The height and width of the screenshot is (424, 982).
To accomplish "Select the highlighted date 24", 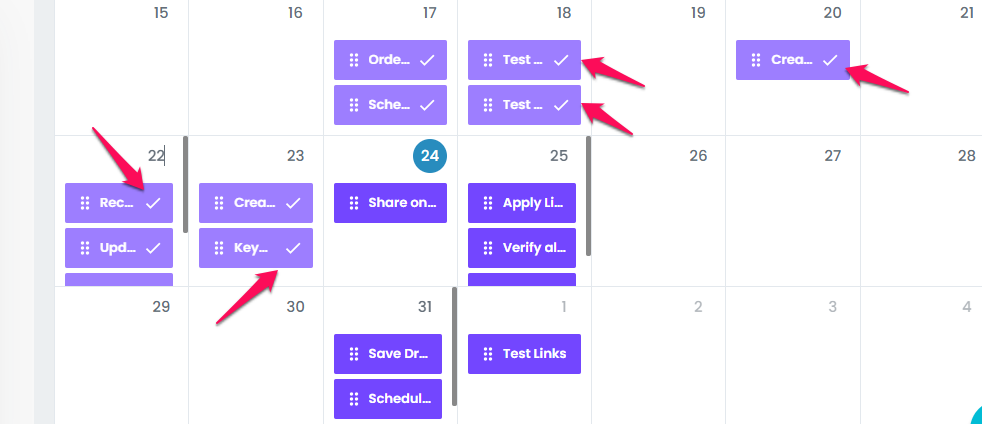I will 430,156.
